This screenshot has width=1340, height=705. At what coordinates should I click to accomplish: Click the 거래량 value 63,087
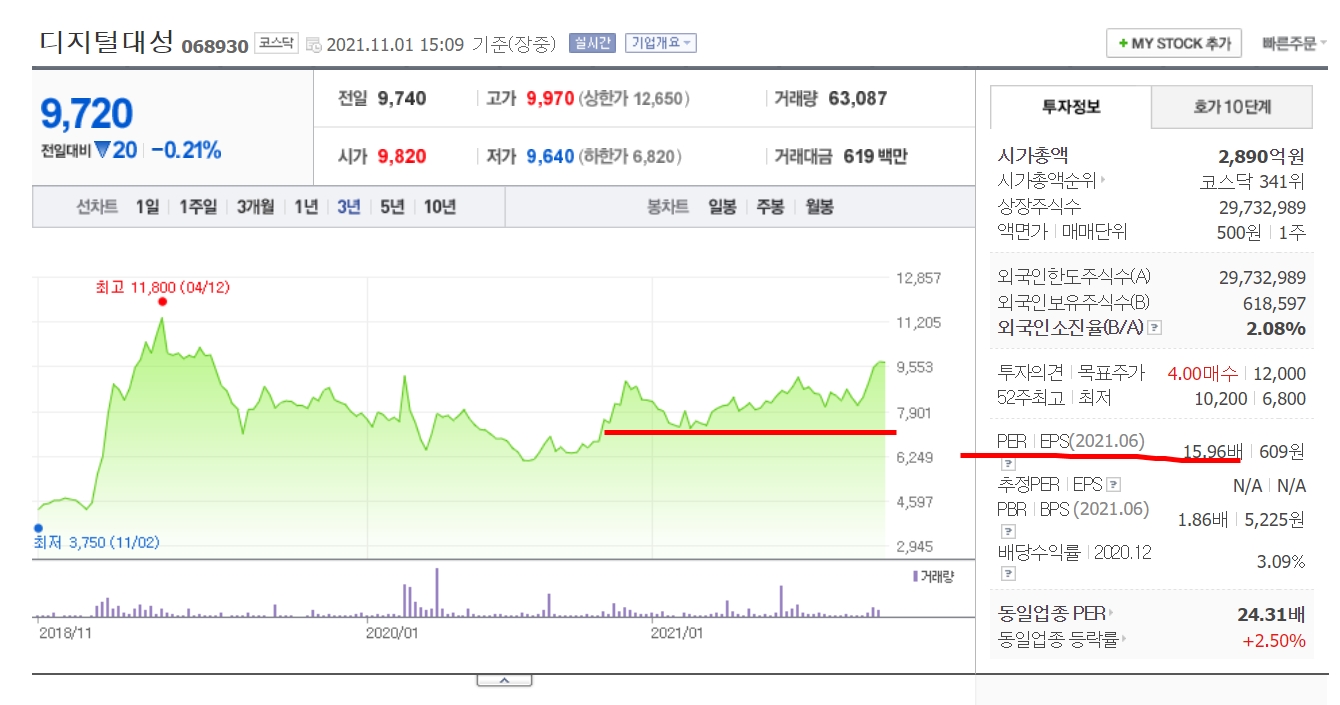(x=856, y=98)
